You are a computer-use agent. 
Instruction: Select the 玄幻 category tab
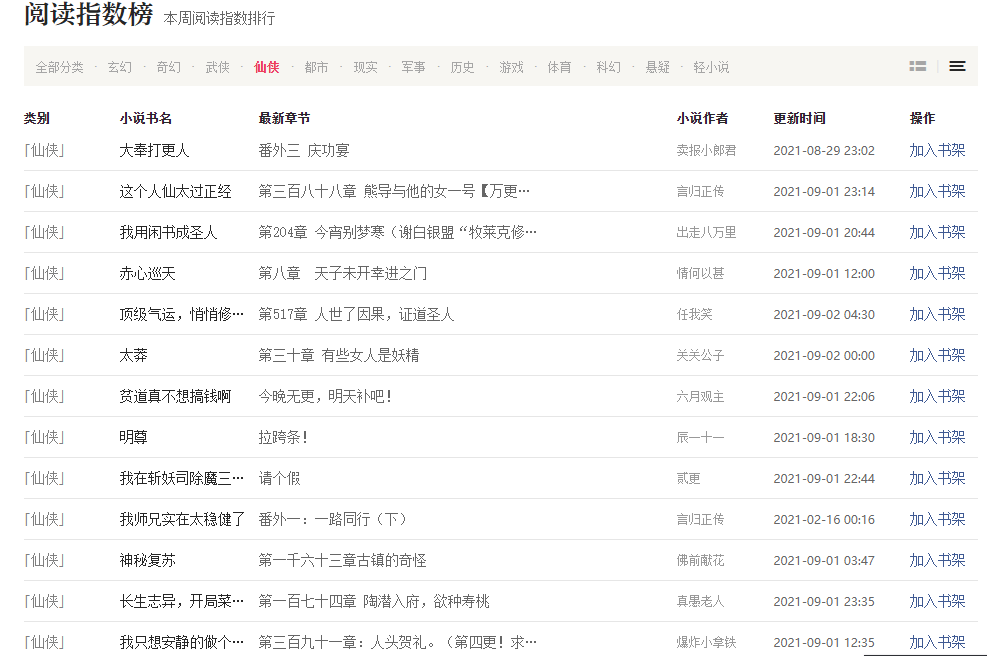[119, 67]
